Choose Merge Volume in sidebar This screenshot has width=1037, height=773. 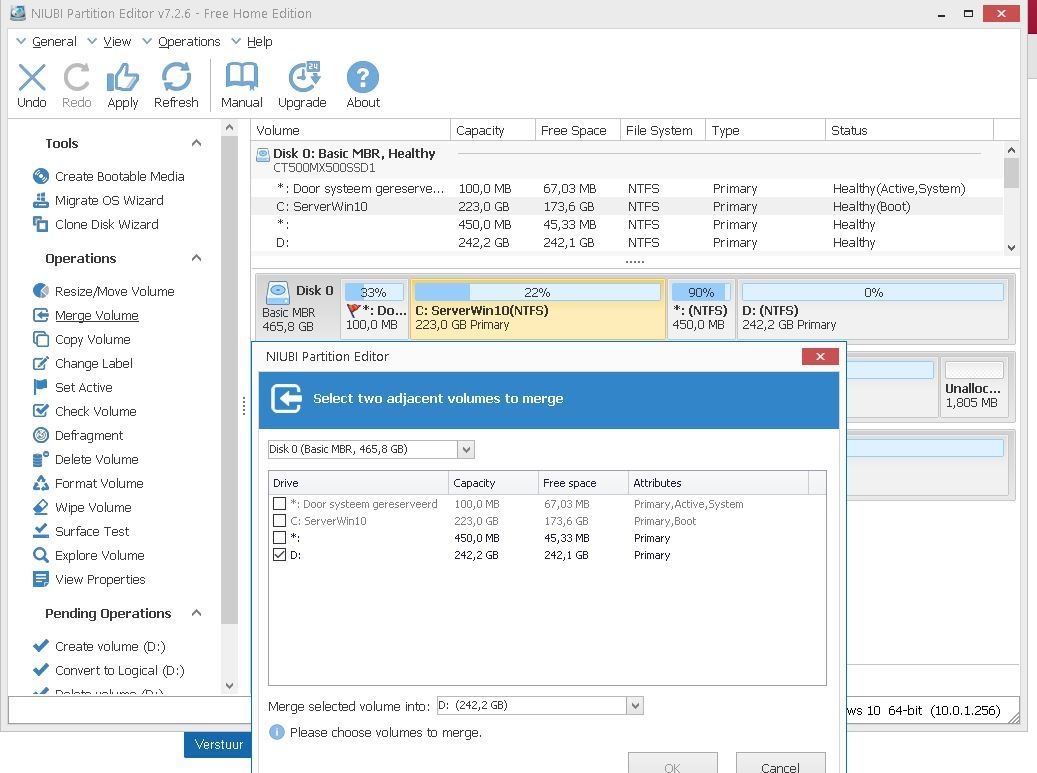(97, 315)
